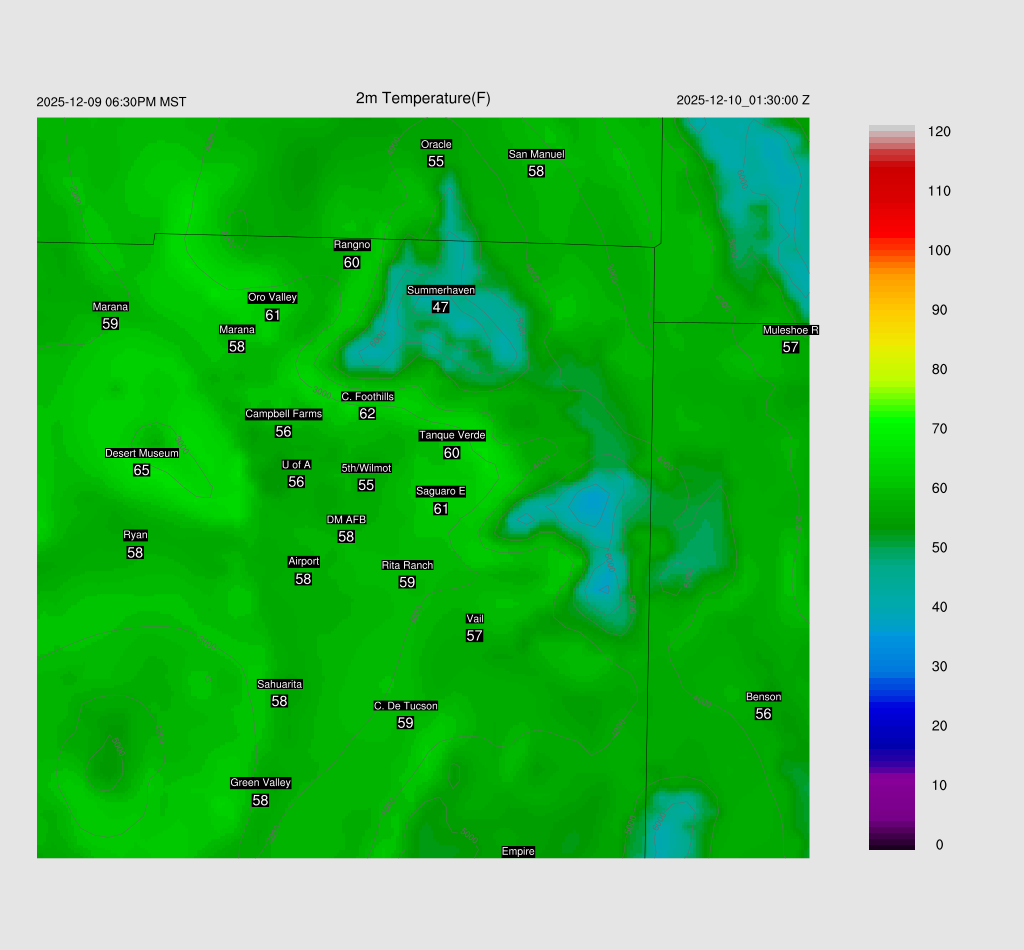Click the San Manuel station label
The width and height of the screenshot is (1024, 950).
click(536, 154)
